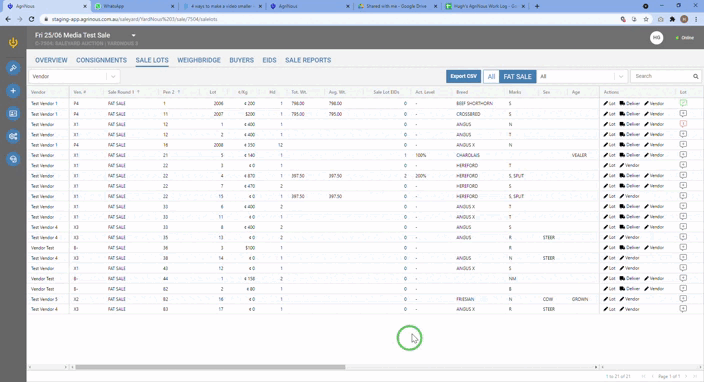The width and height of the screenshot is (704, 382).
Task: Edit Lot pencil for lot 2006
Action: tap(609, 104)
